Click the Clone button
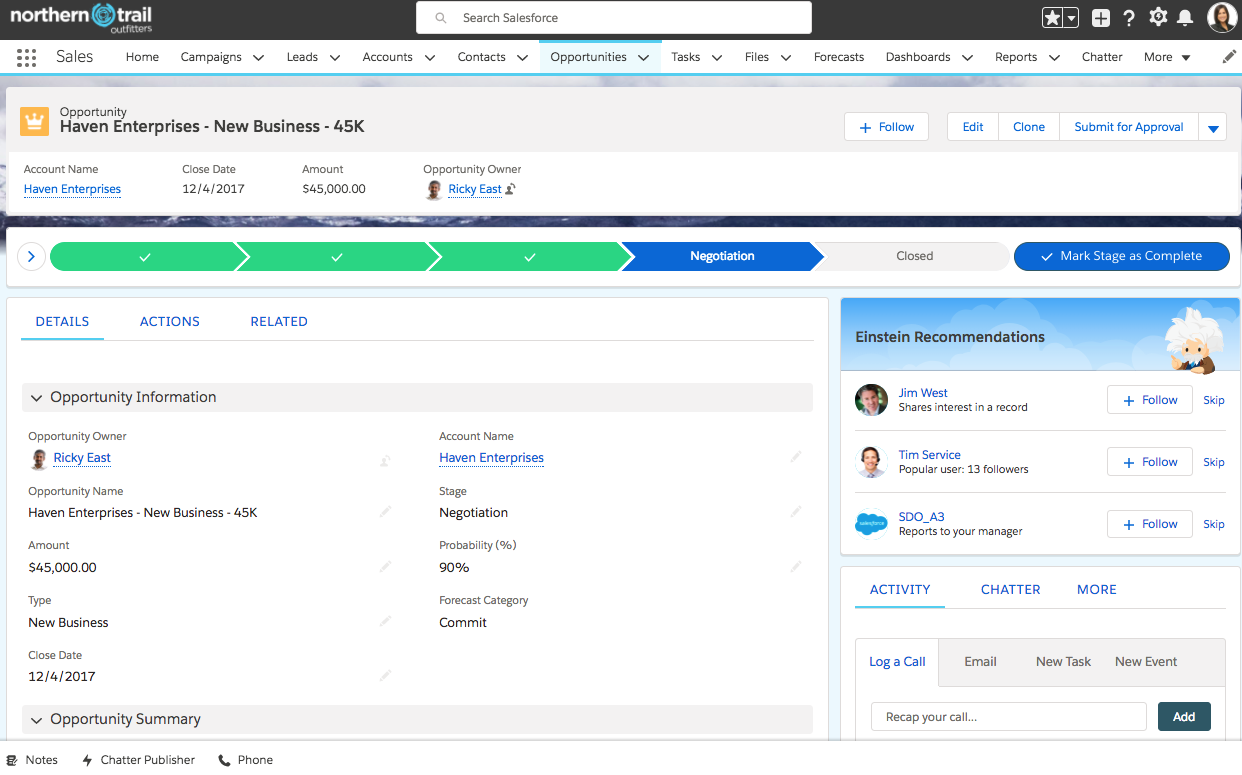Viewport: 1242px width, 775px height. pos(1029,127)
